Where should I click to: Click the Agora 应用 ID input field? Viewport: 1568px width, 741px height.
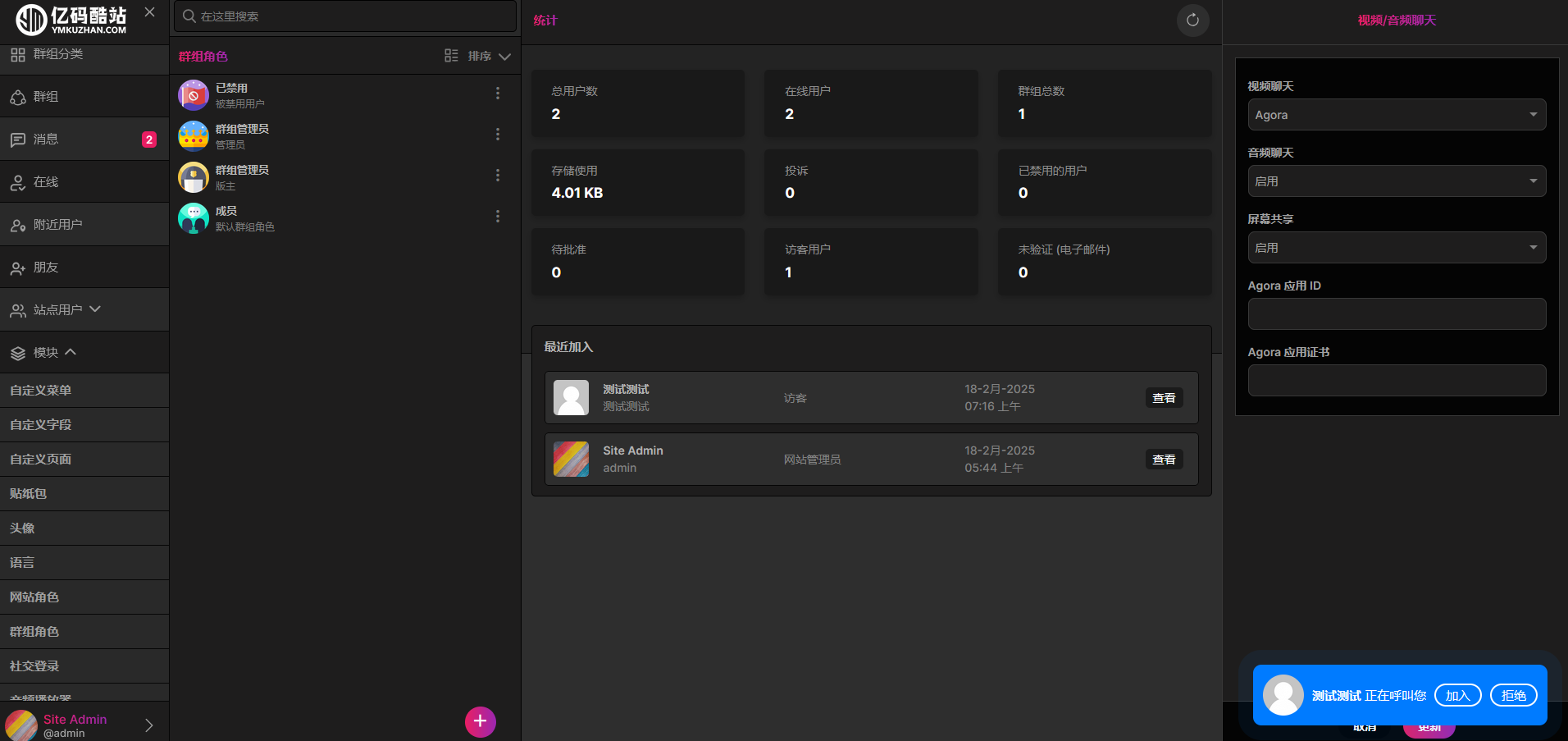pos(1396,314)
